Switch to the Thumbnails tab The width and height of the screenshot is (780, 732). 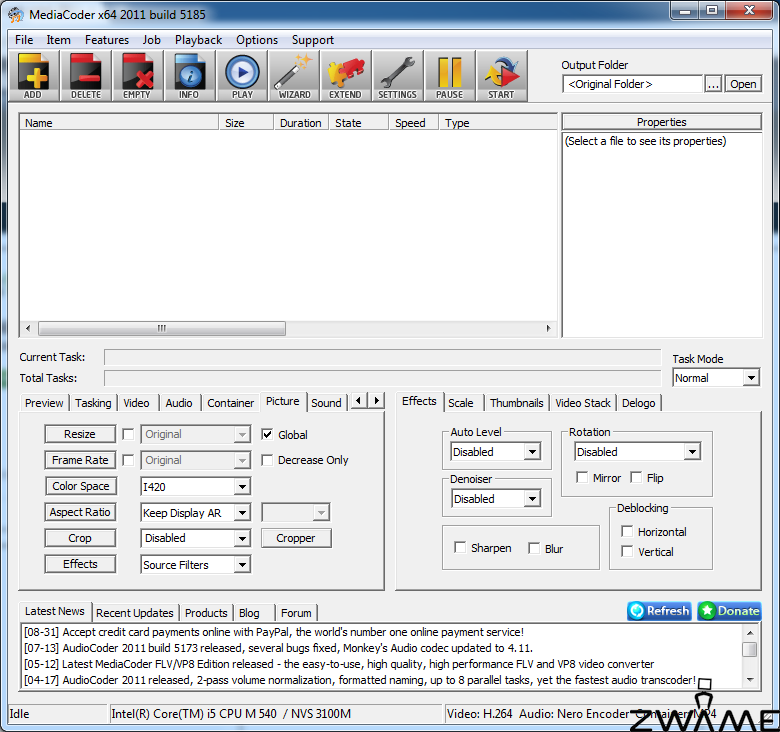pos(516,403)
